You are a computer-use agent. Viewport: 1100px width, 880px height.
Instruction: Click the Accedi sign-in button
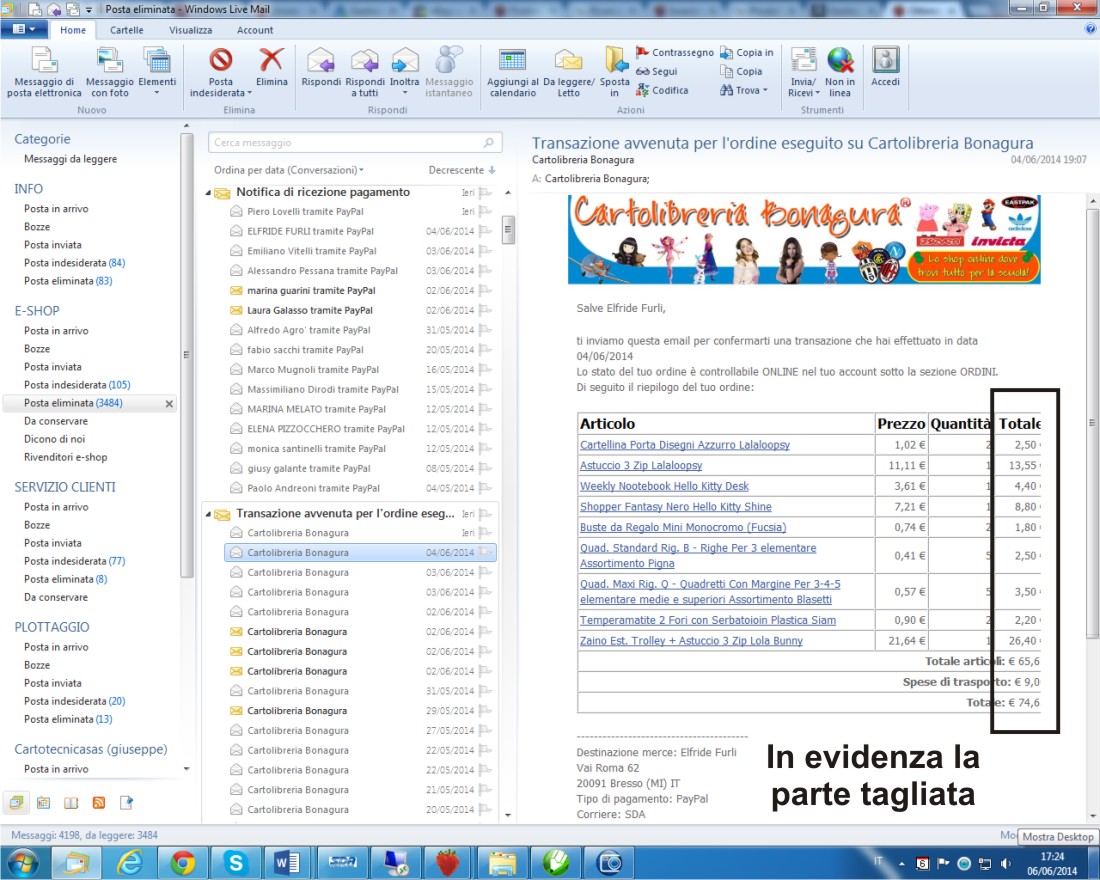[x=885, y=67]
